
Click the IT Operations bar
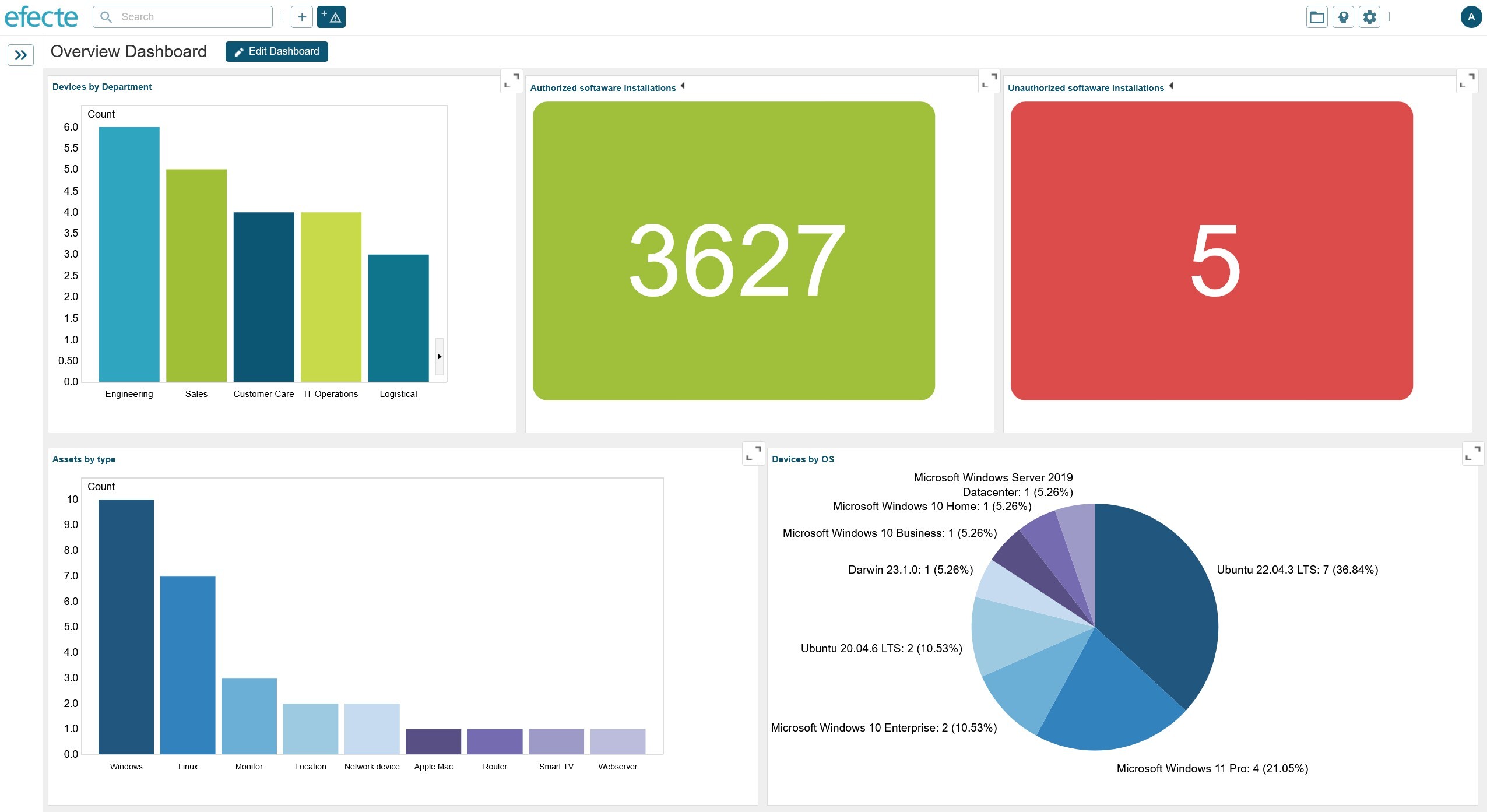[331, 297]
